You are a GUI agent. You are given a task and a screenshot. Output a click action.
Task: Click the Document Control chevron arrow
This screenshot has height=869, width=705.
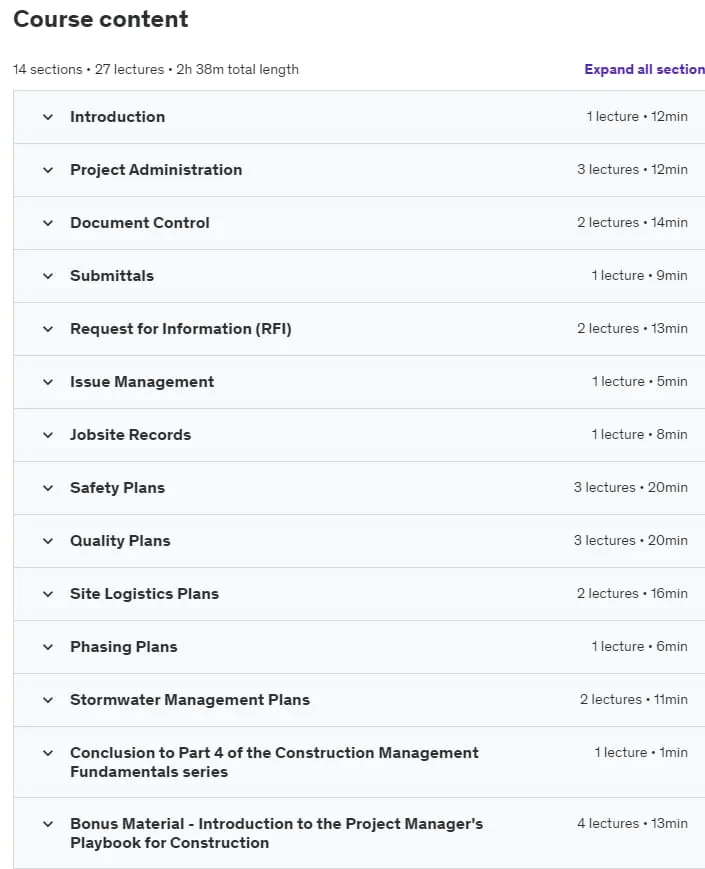[x=48, y=223]
